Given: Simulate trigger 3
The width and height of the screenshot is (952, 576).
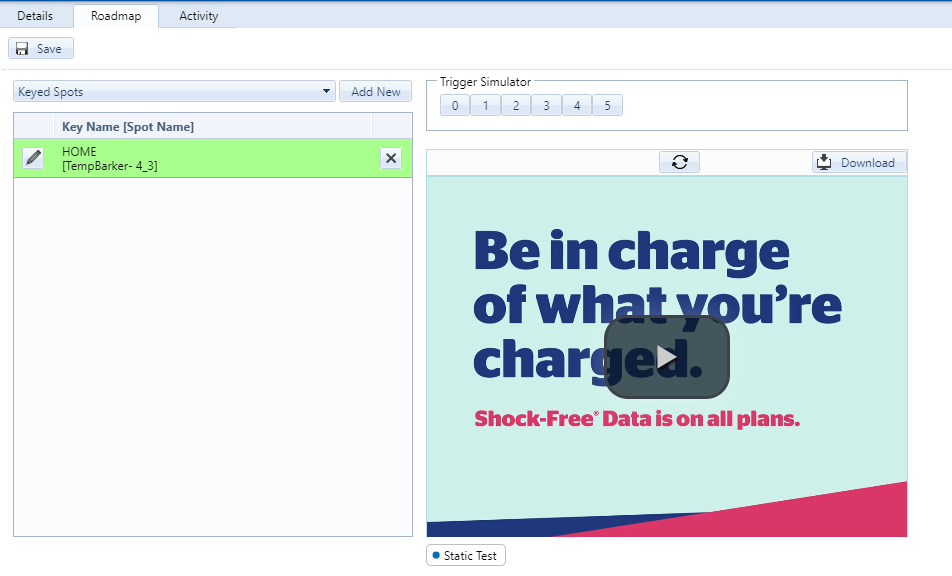Looking at the screenshot, I should [546, 106].
